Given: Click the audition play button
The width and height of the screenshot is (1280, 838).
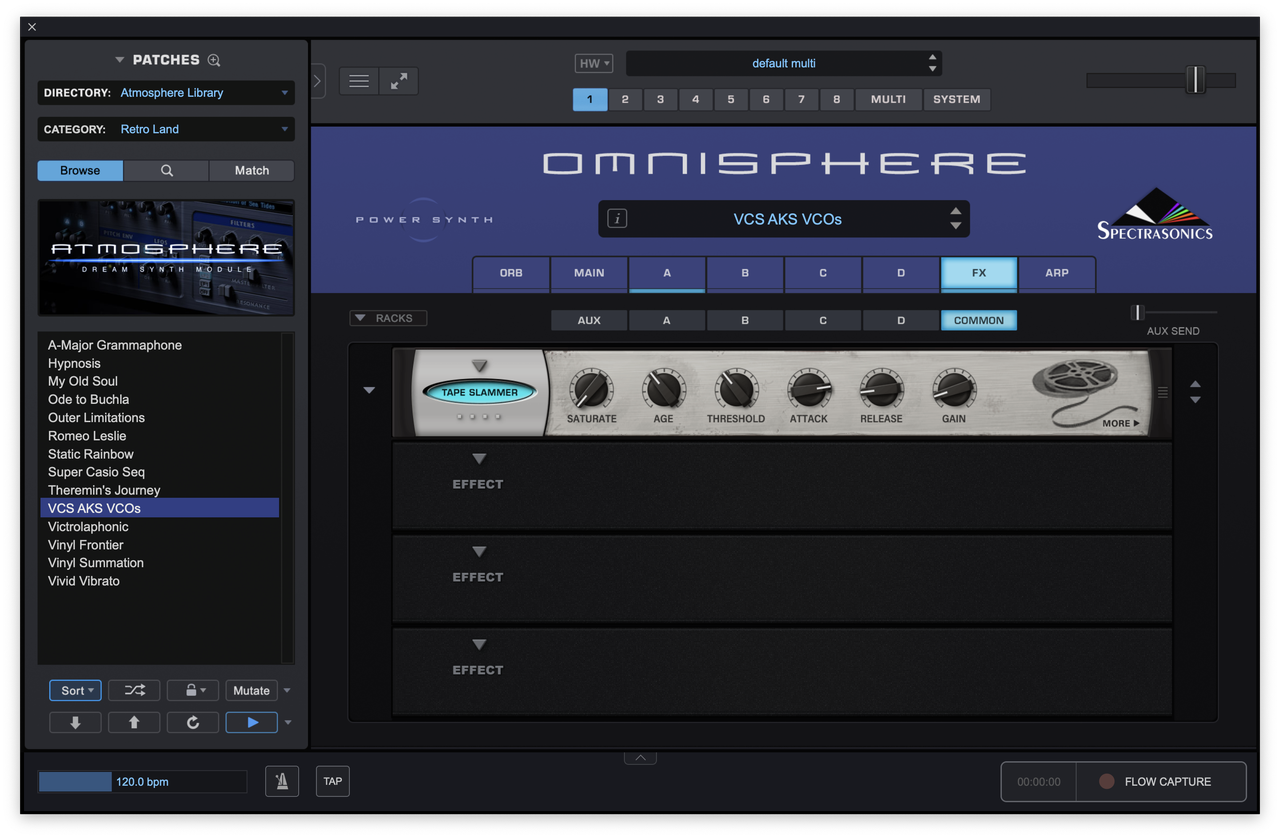Looking at the screenshot, I should (x=252, y=722).
